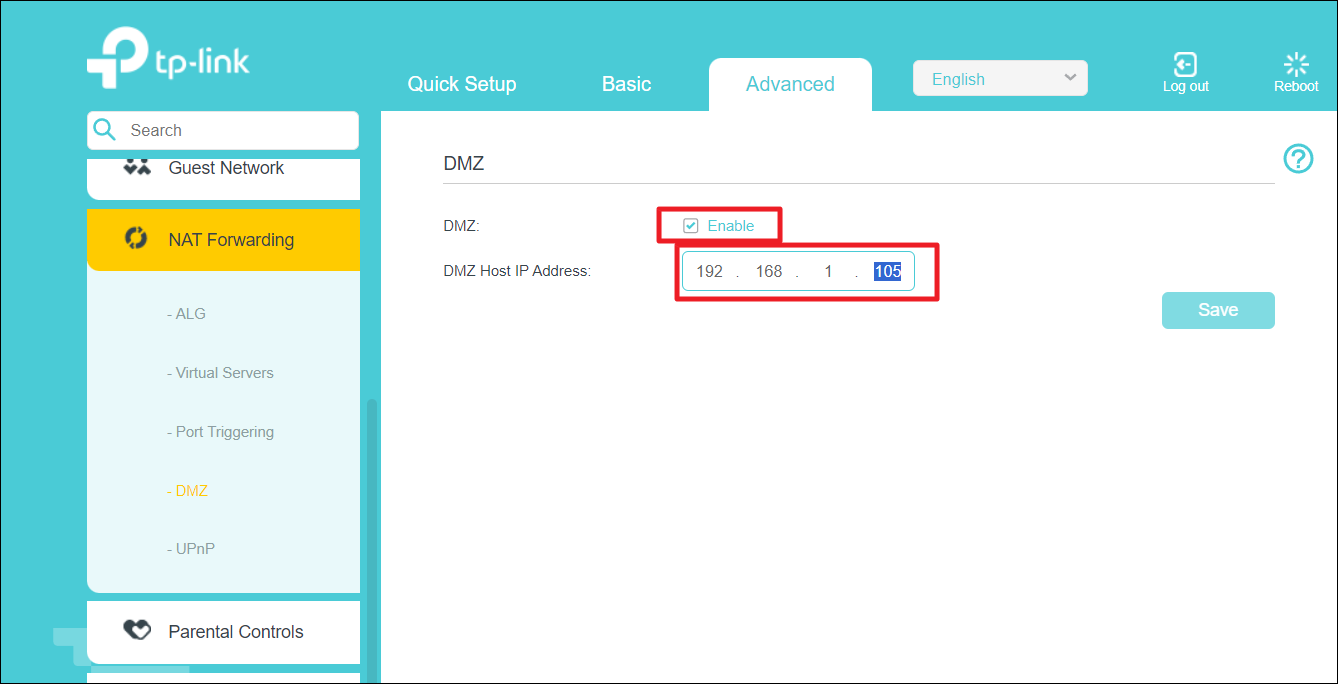Click the last IP octet field 105
Viewport: 1338px width, 684px height.
(888, 271)
